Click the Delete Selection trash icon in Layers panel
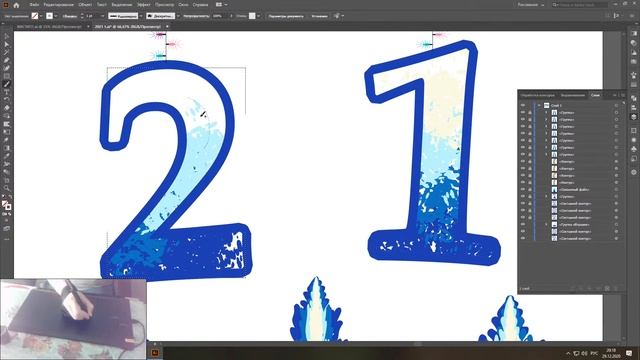Image resolution: width=640 pixels, height=360 pixels. pyautogui.click(x=616, y=289)
